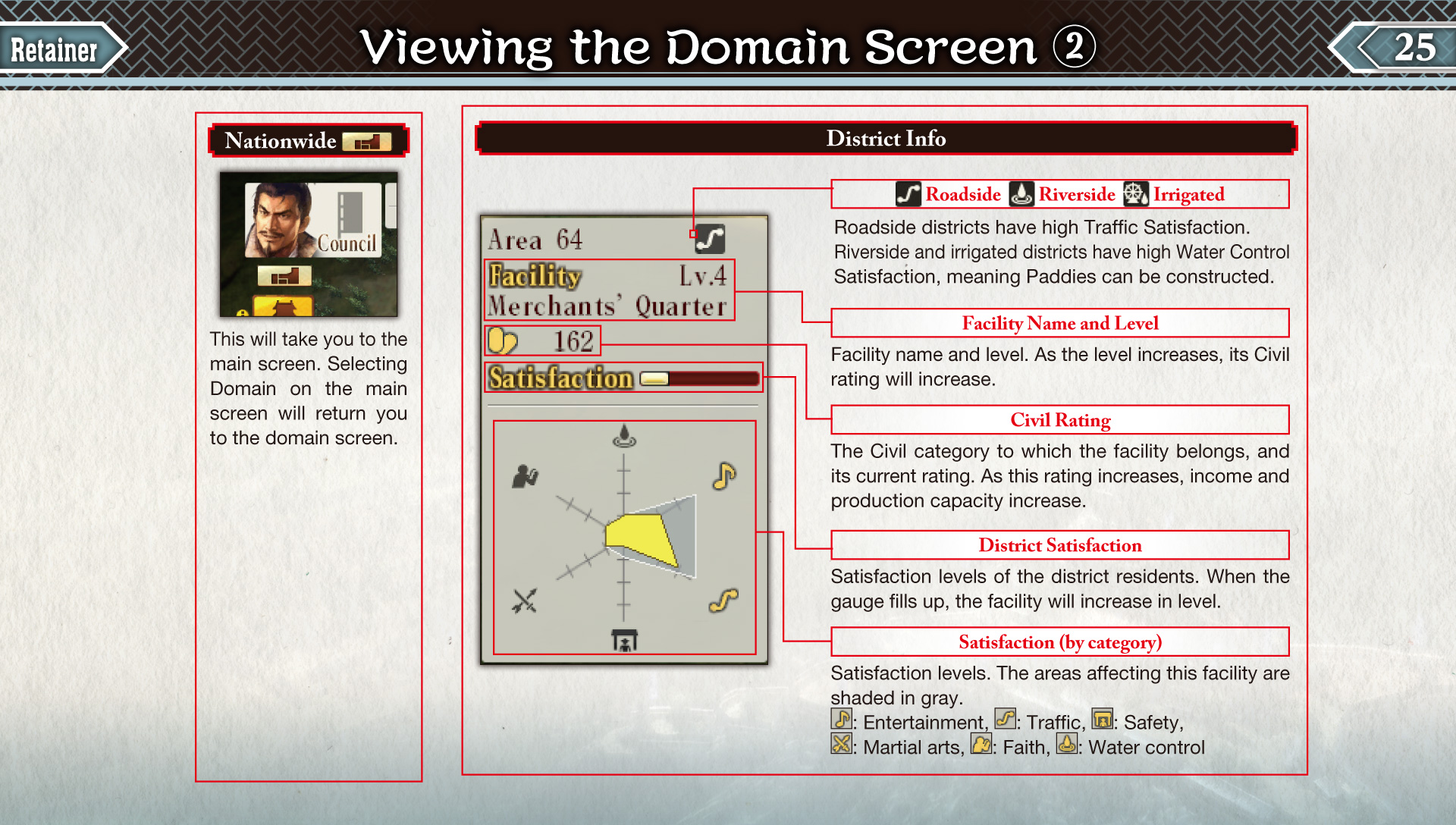1456x825 pixels.
Task: Click the Traffic legend icon
Action: 1005,719
